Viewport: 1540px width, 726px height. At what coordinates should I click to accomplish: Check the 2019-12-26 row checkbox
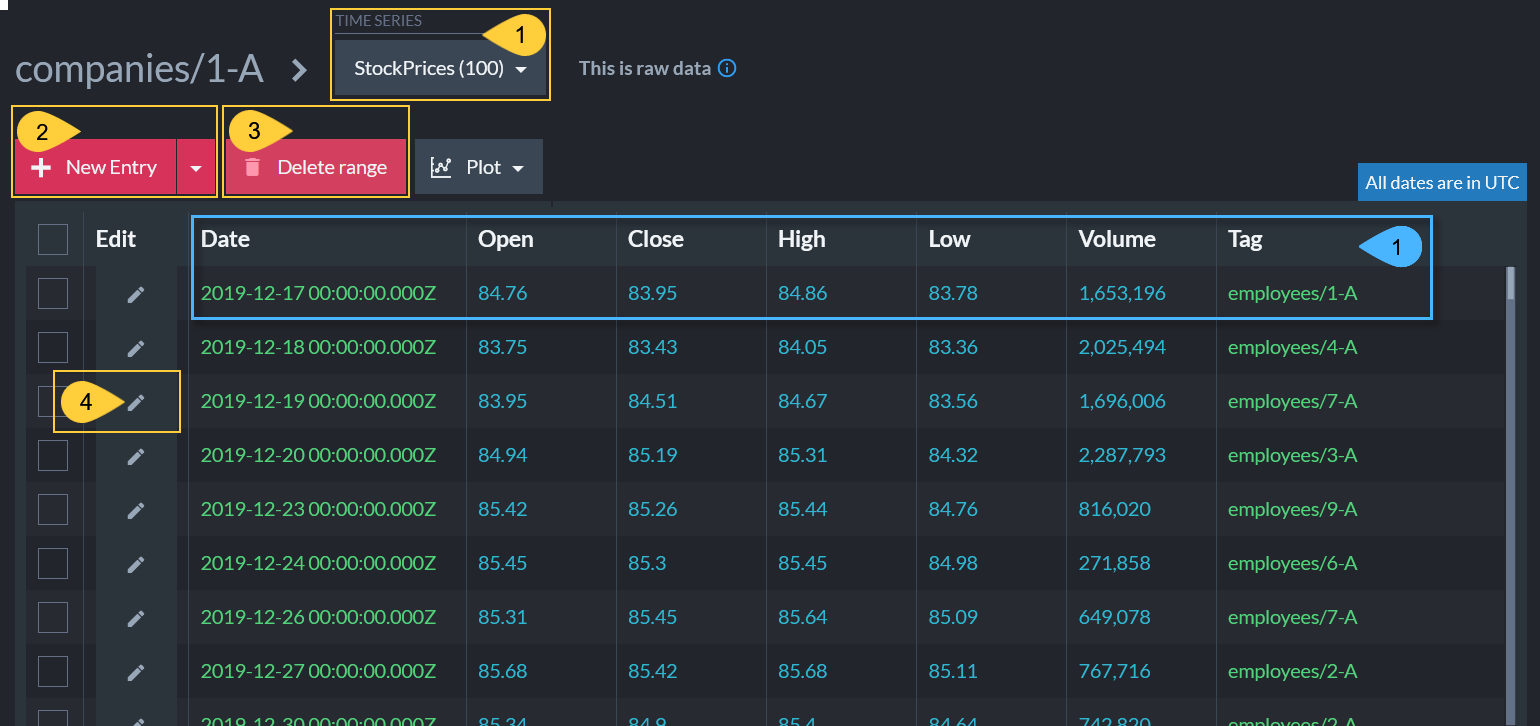(53, 617)
